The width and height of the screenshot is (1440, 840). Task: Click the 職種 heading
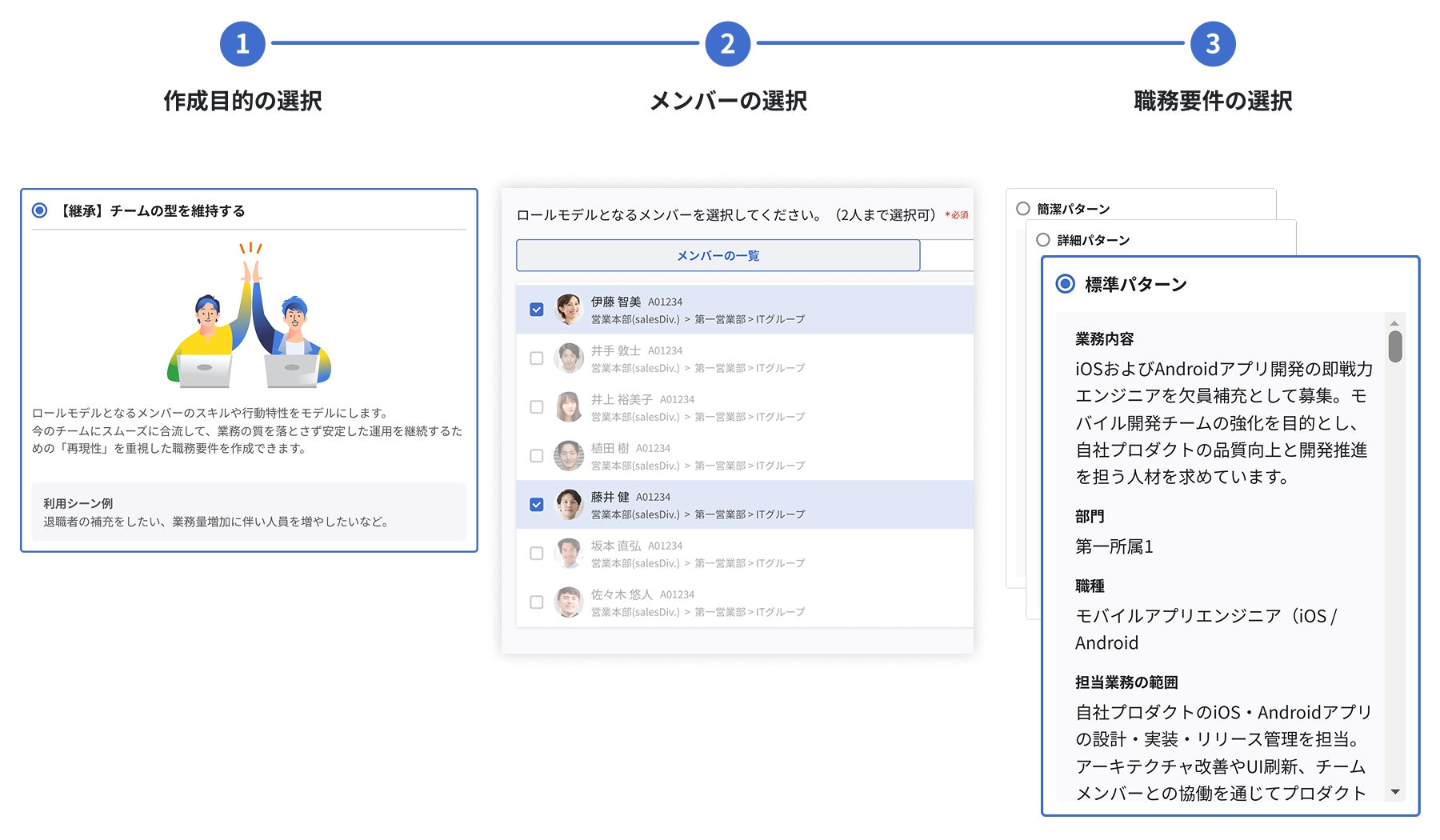click(x=1090, y=586)
